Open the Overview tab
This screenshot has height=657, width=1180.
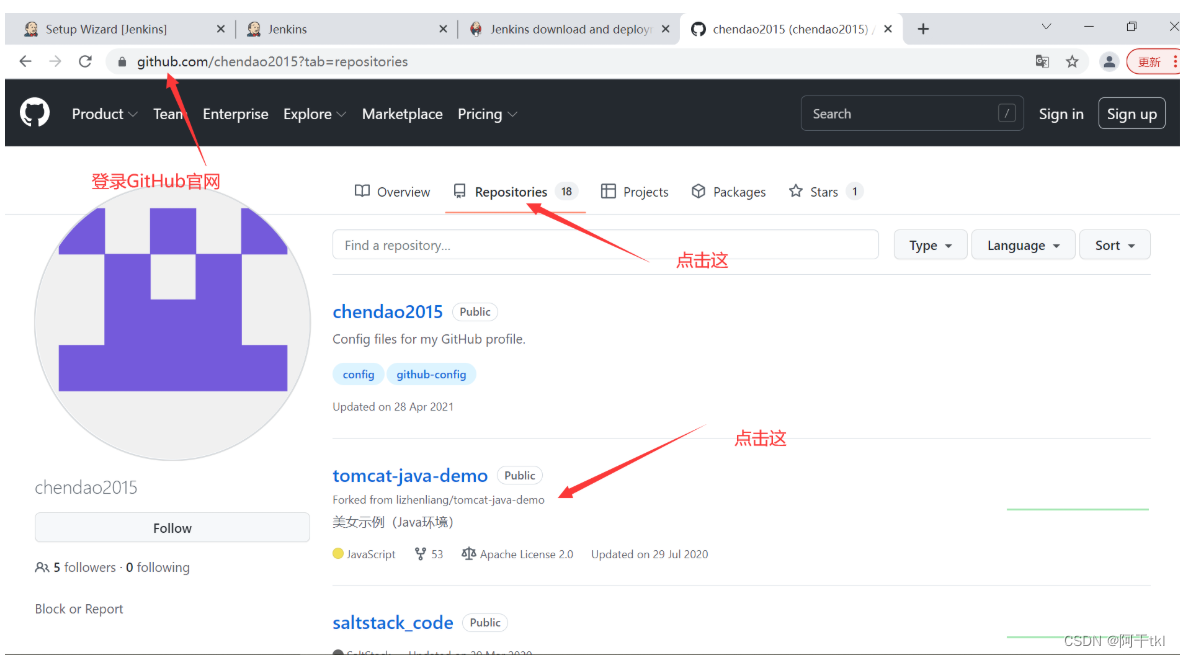(392, 192)
